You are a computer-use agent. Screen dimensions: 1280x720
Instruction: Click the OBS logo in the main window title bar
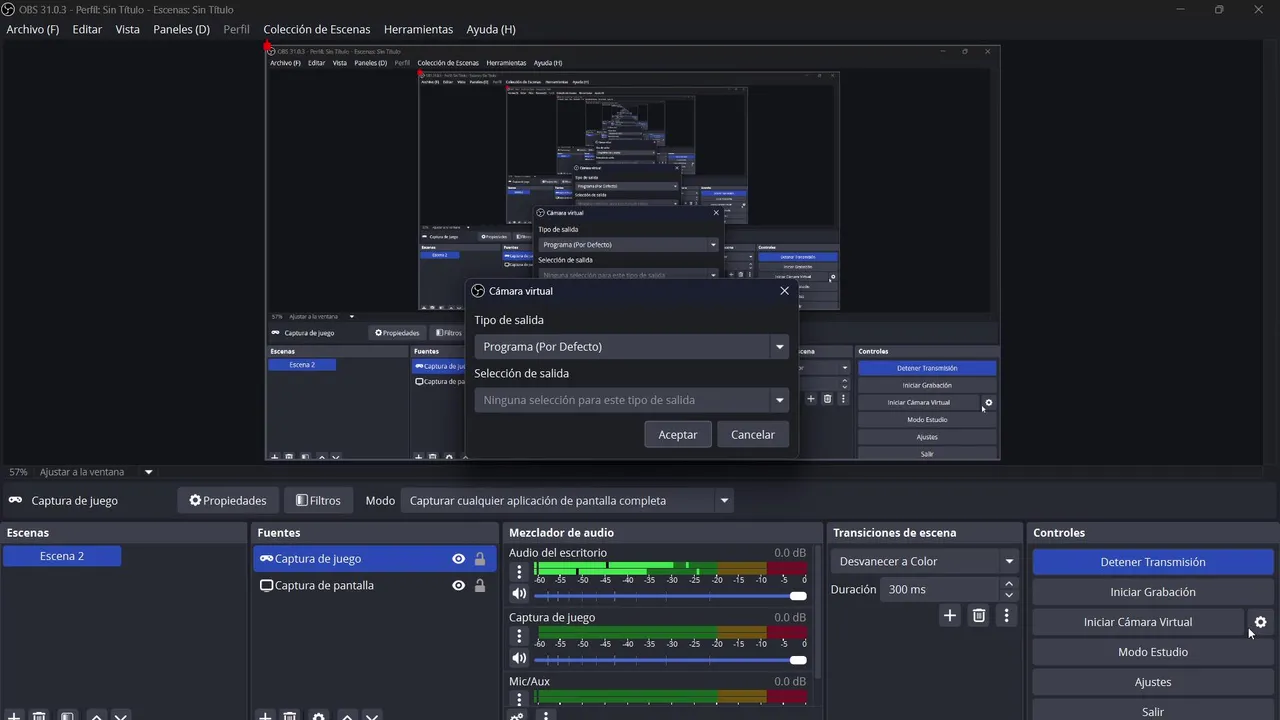coord(9,9)
